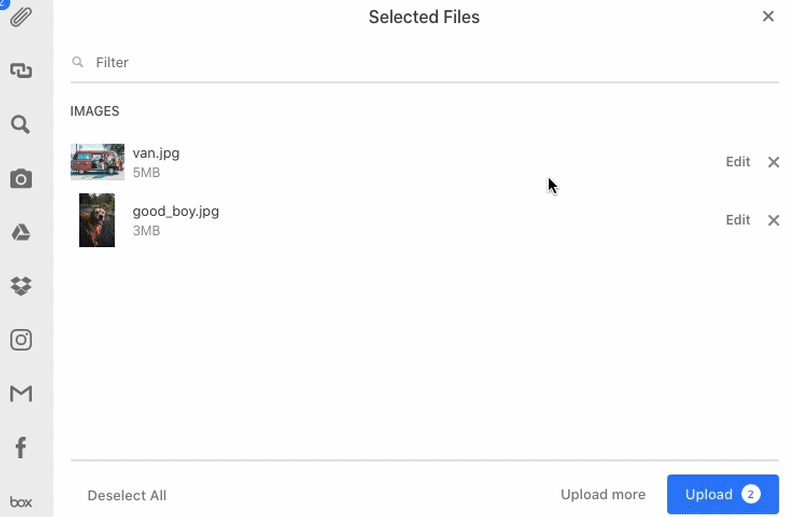Screen dimensions: 788x517
Task: Open the web image search source
Action: coord(21,124)
